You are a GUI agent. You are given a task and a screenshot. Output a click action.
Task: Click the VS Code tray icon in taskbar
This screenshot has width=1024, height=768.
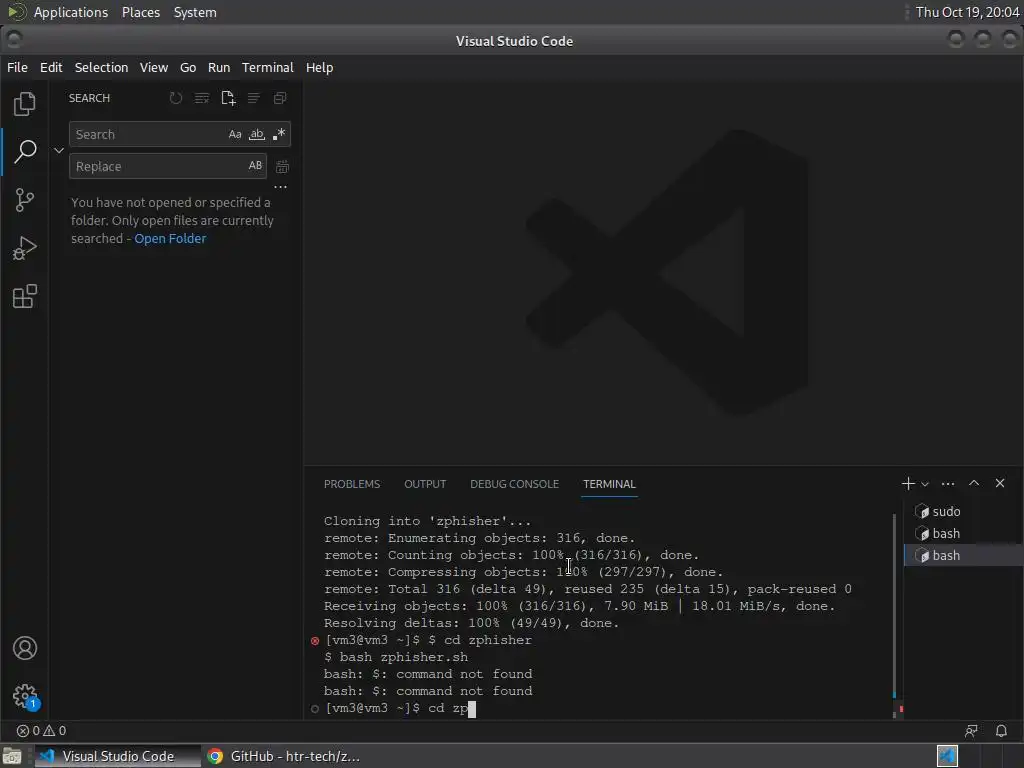tap(947, 756)
